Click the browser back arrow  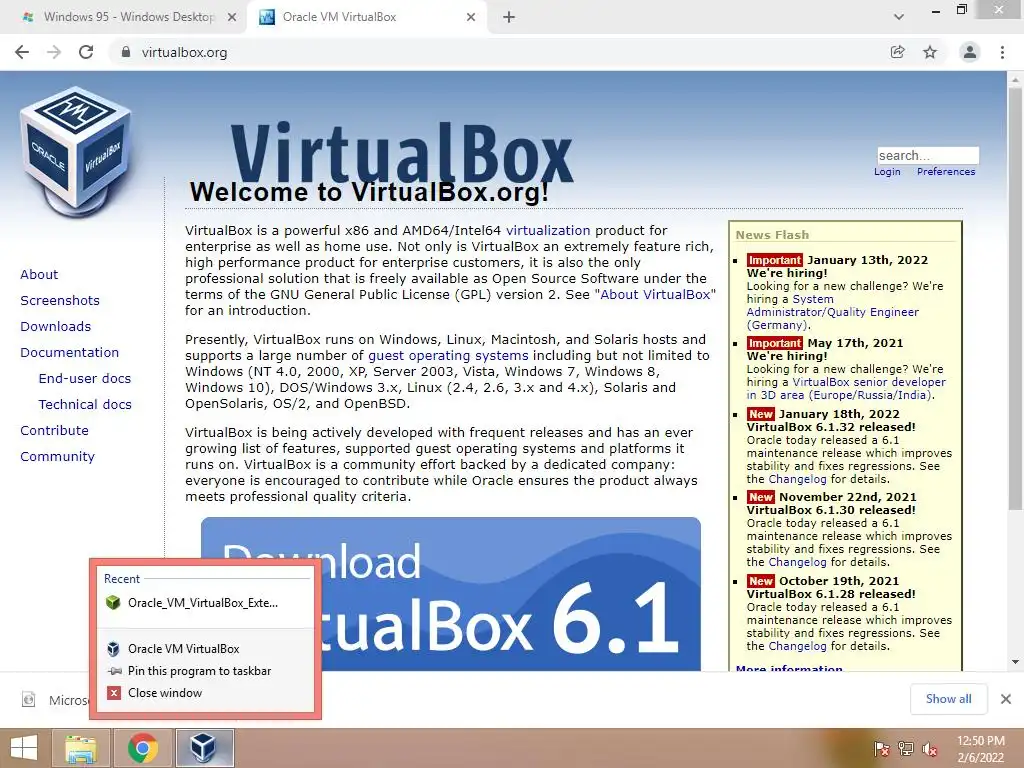pyautogui.click(x=22, y=52)
